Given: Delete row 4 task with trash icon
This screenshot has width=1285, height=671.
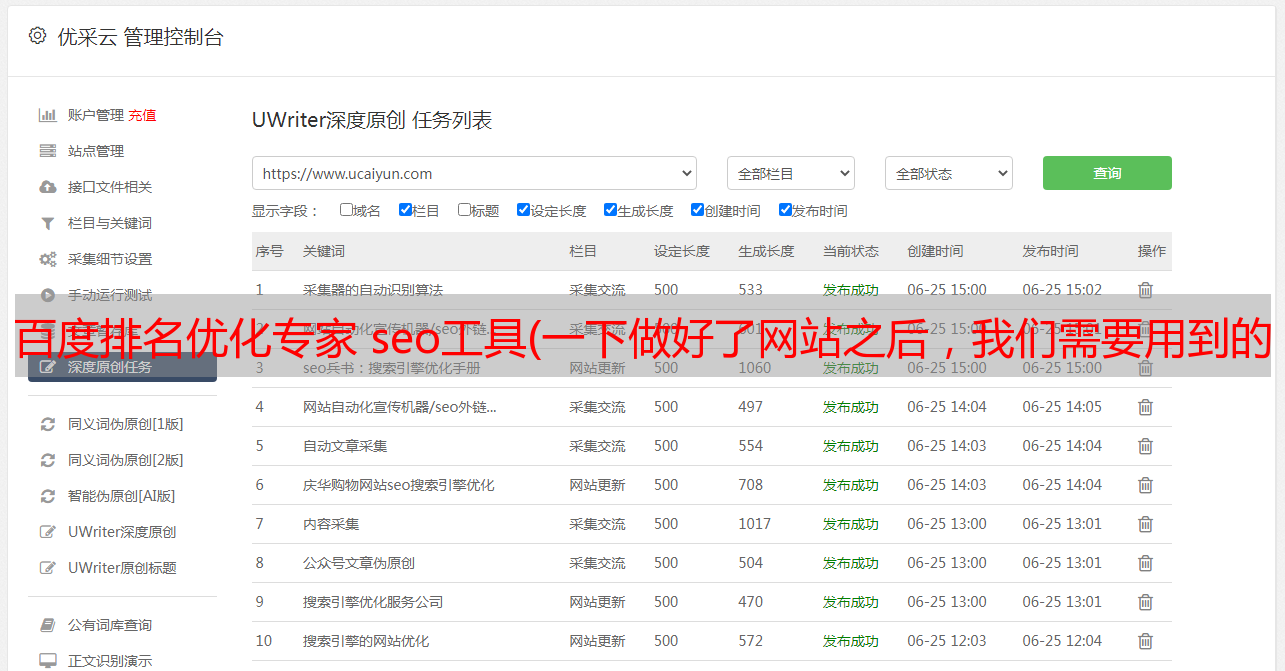Looking at the screenshot, I should 1146,407.
